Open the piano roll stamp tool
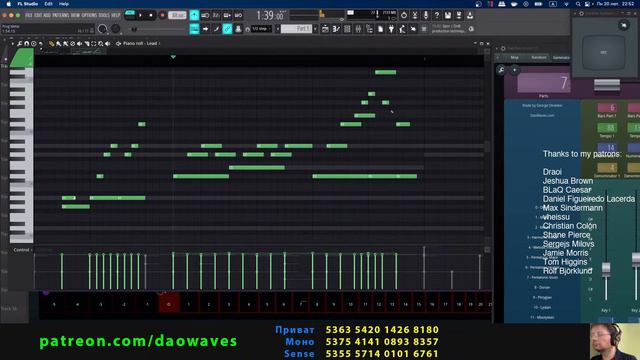Screen dimensions: 640x360 click(x=33, y=43)
